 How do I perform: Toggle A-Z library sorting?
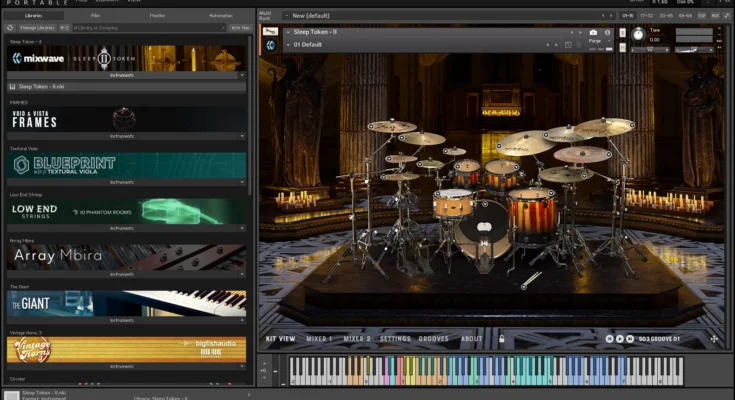tap(64, 28)
